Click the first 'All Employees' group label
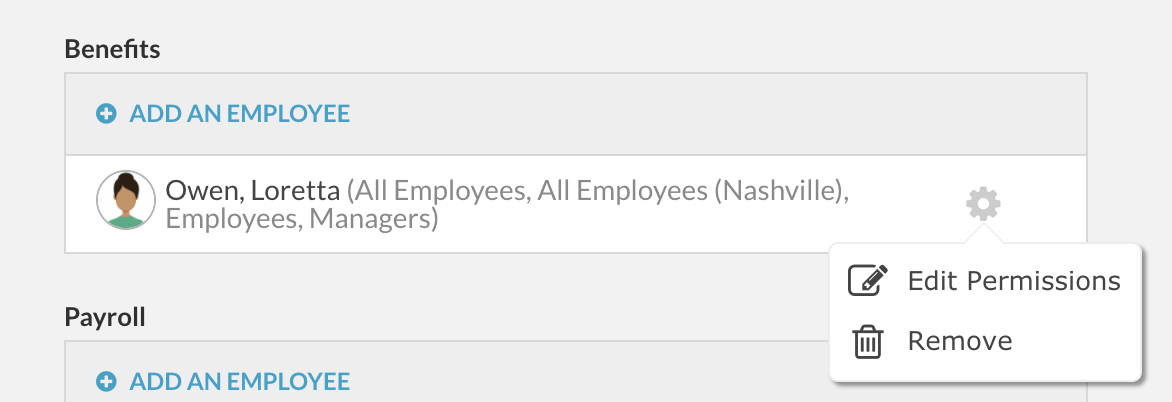The image size is (1172, 402). click(x=438, y=192)
